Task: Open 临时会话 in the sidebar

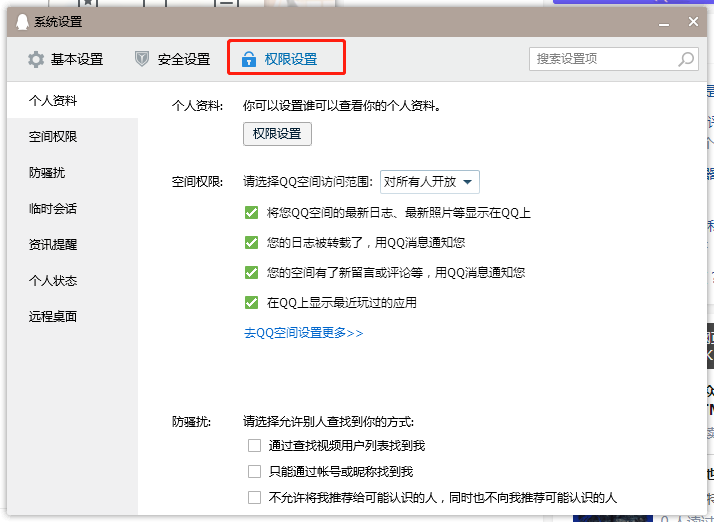Action: point(72,208)
